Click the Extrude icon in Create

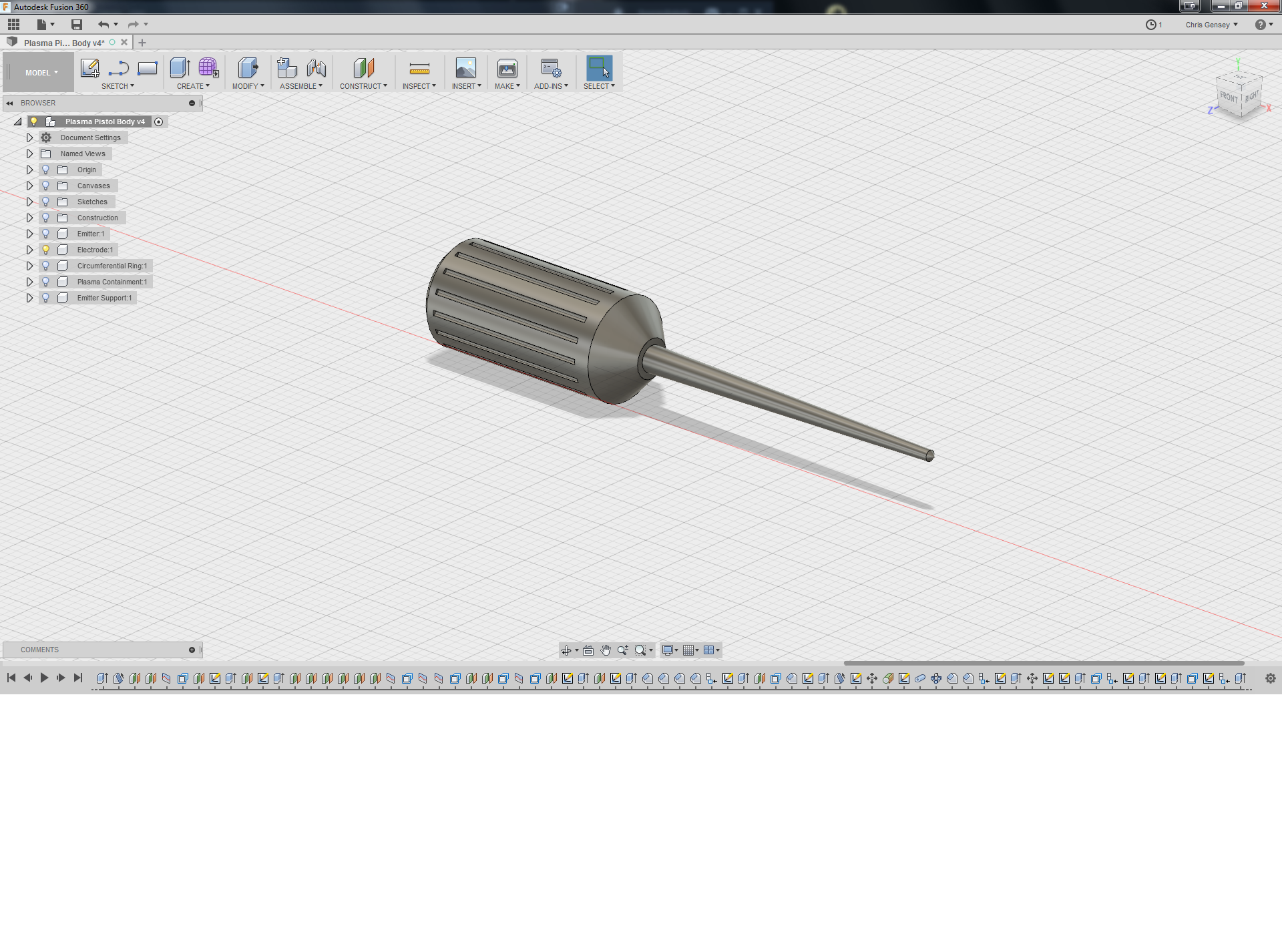[180, 68]
